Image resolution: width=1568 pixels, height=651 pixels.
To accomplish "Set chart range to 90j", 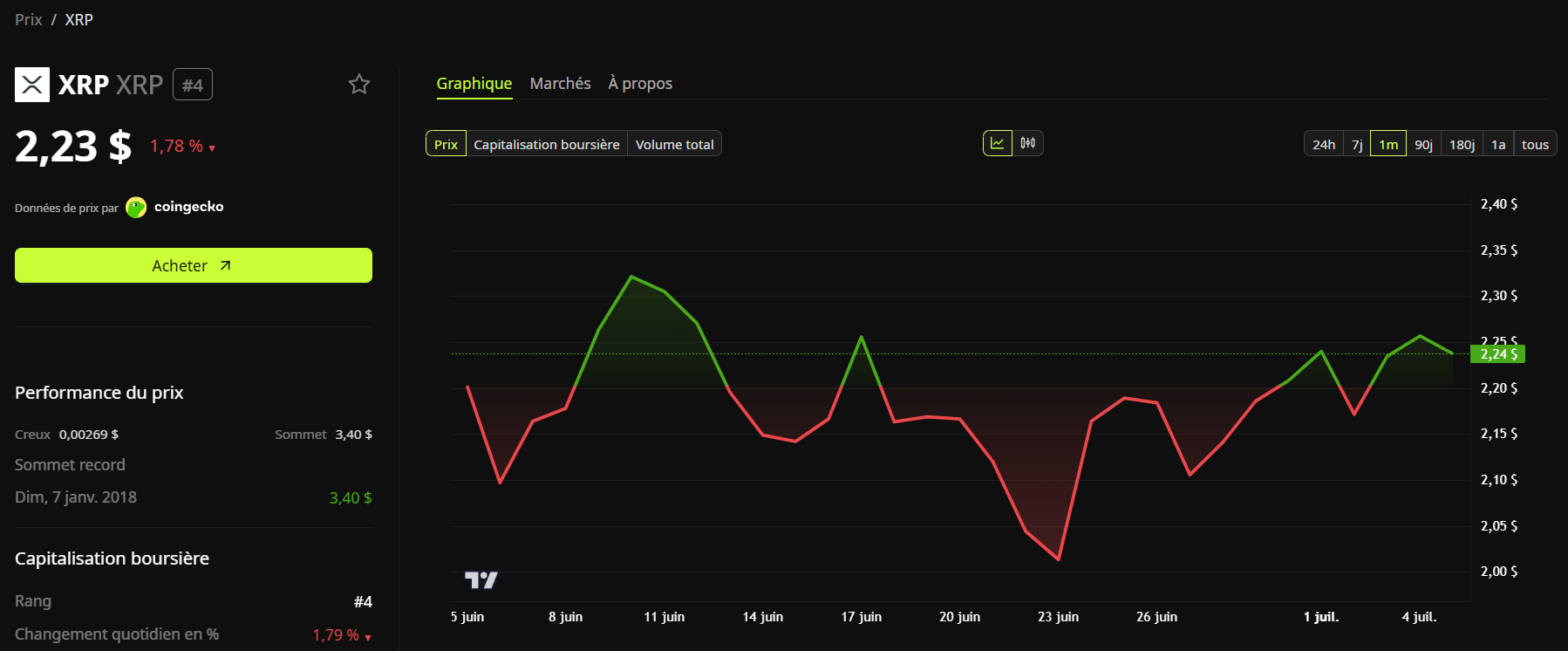I will pos(1424,144).
